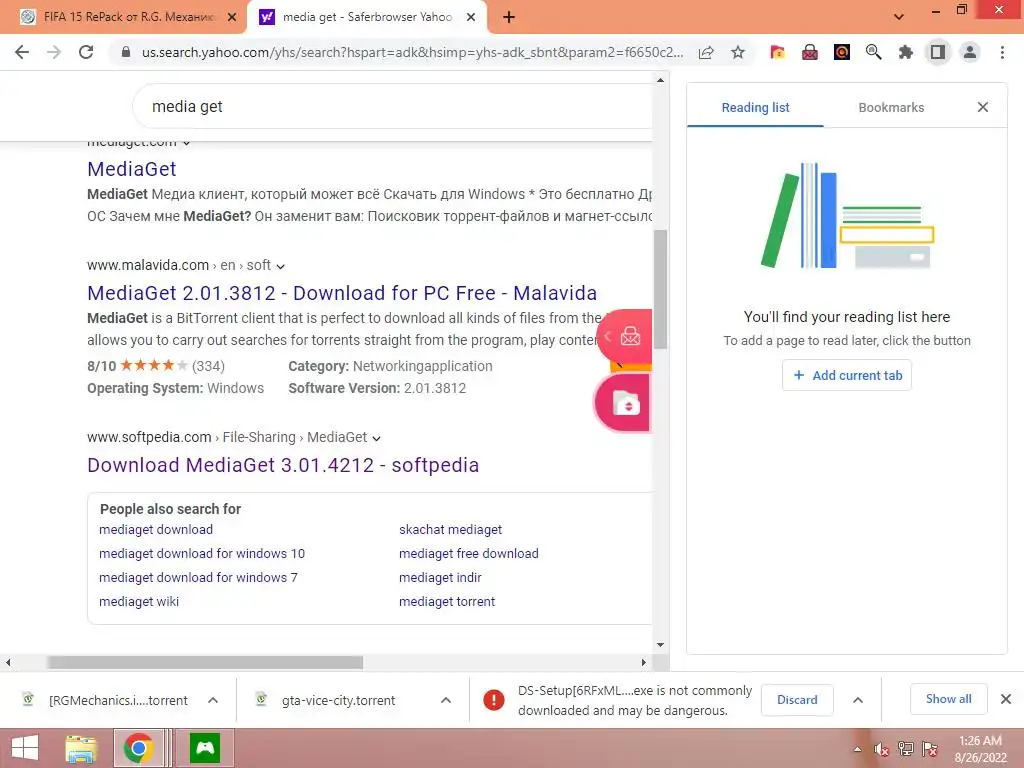Search mediaget download for windows 7
This screenshot has height=768, width=1024.
point(199,578)
